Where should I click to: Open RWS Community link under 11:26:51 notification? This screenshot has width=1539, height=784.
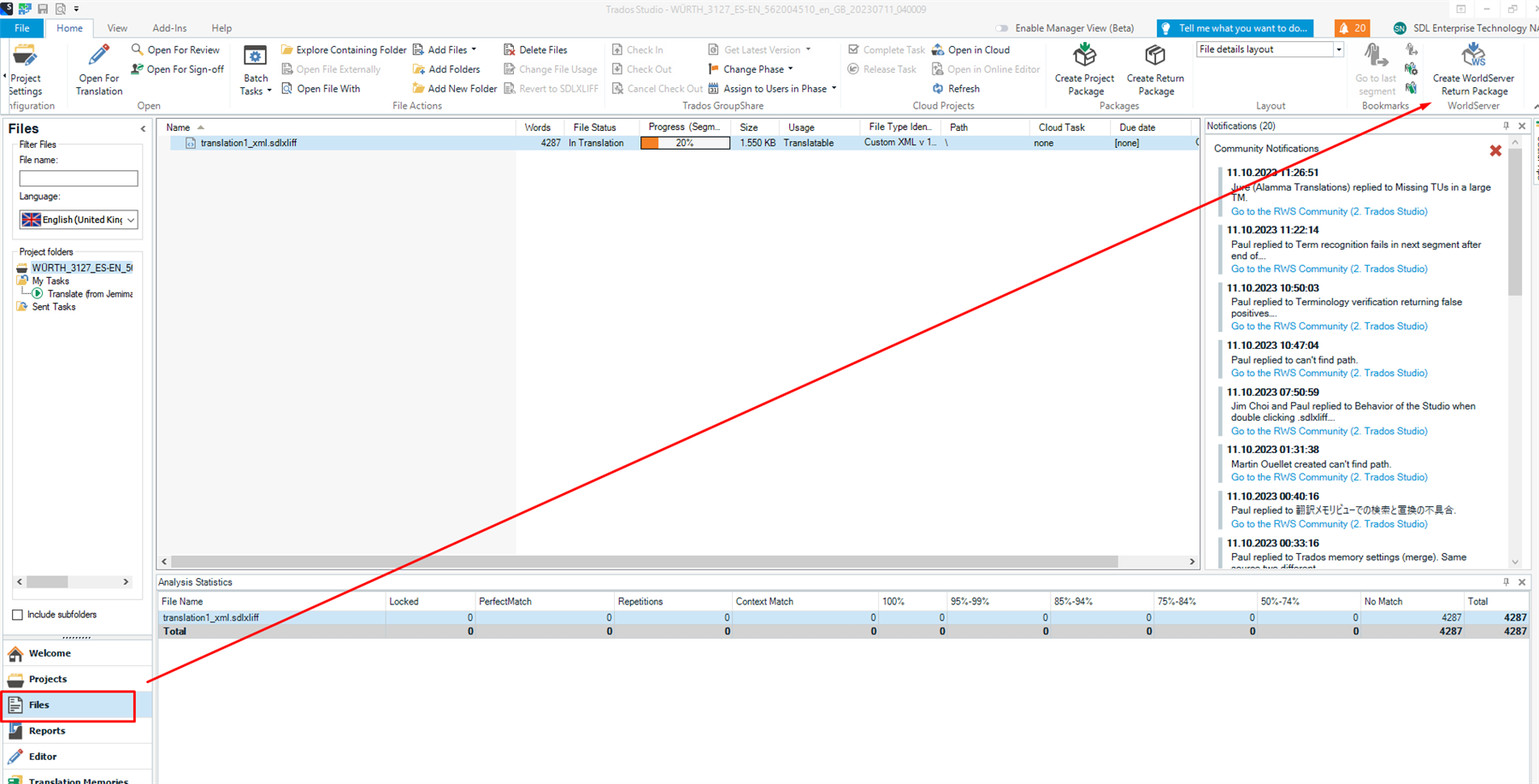1329,211
